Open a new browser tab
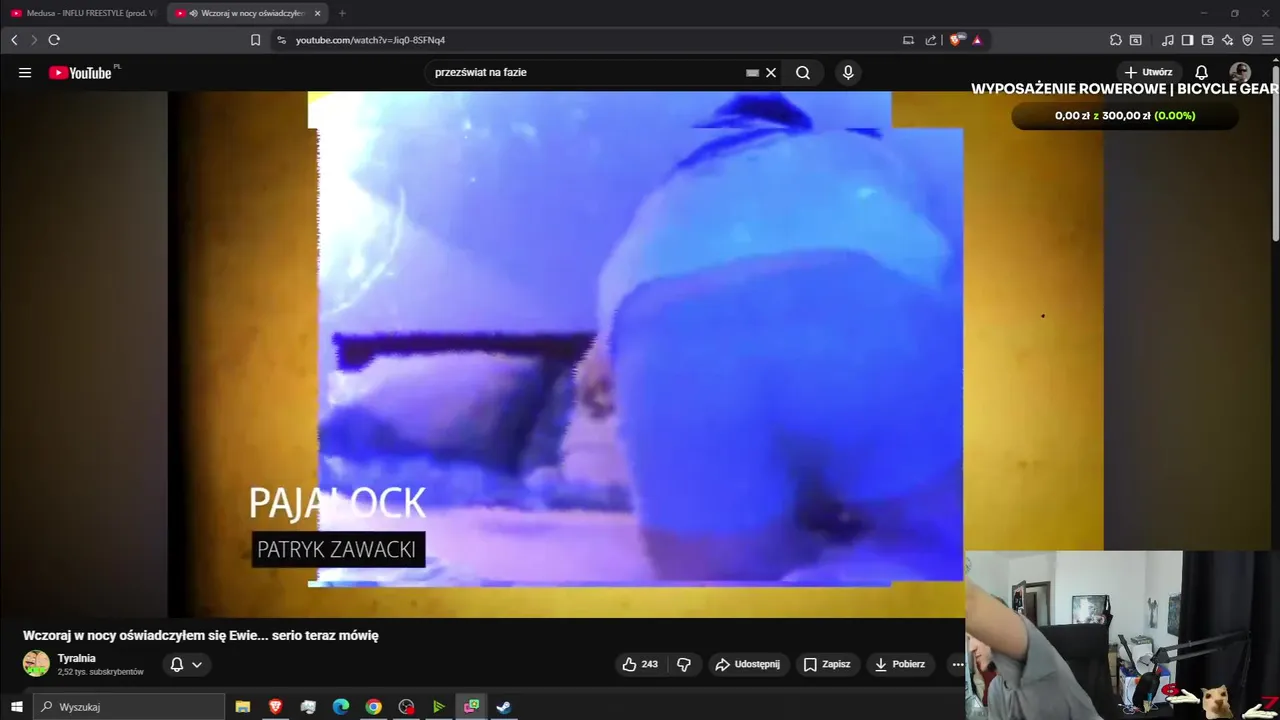 (x=342, y=13)
